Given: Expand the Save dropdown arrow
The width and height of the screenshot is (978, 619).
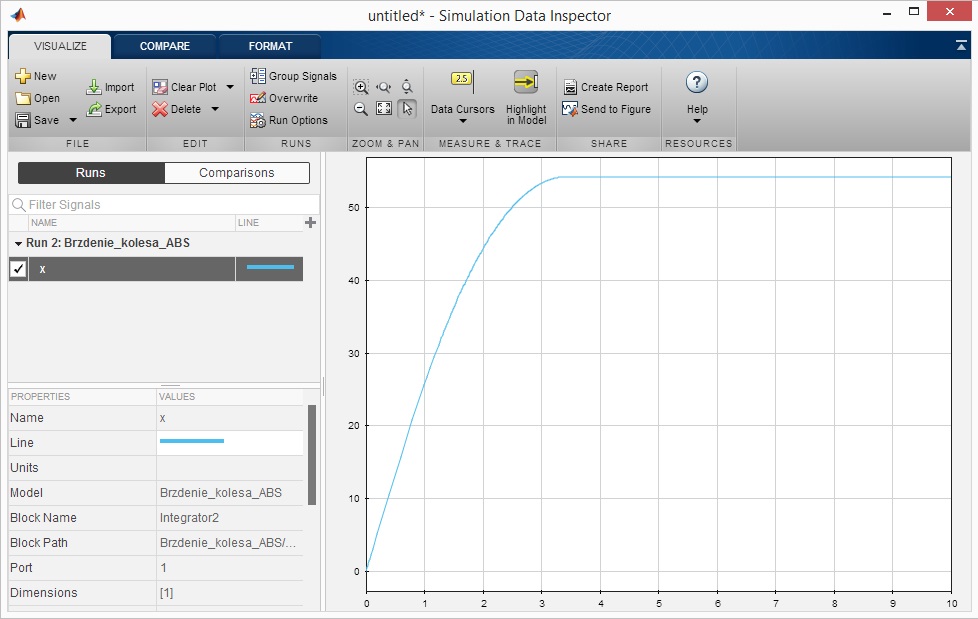Looking at the screenshot, I should 73,120.
